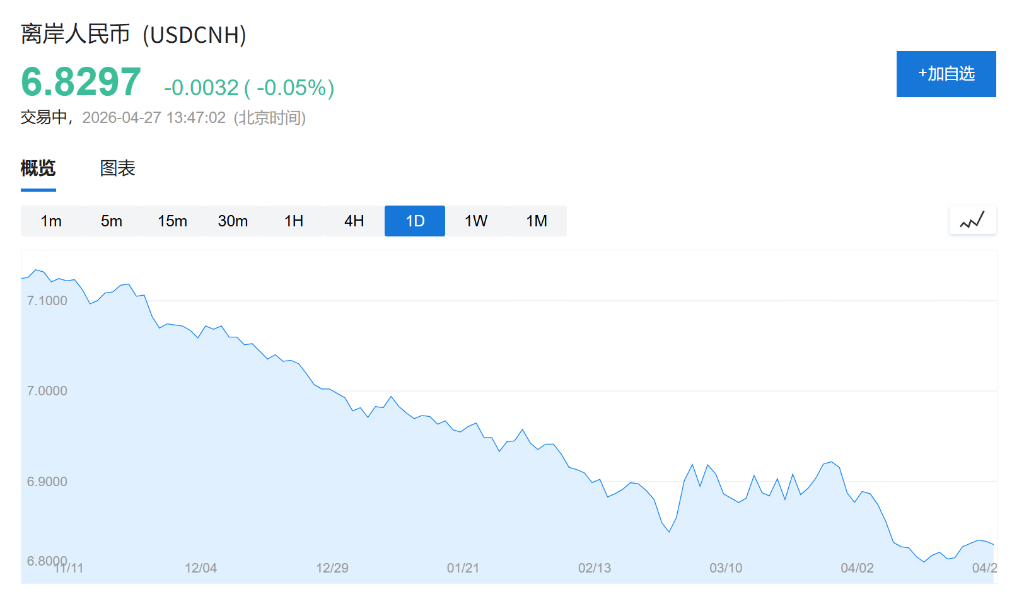Switch to the 概览 tab
The height and width of the screenshot is (597, 1024).
[38, 168]
